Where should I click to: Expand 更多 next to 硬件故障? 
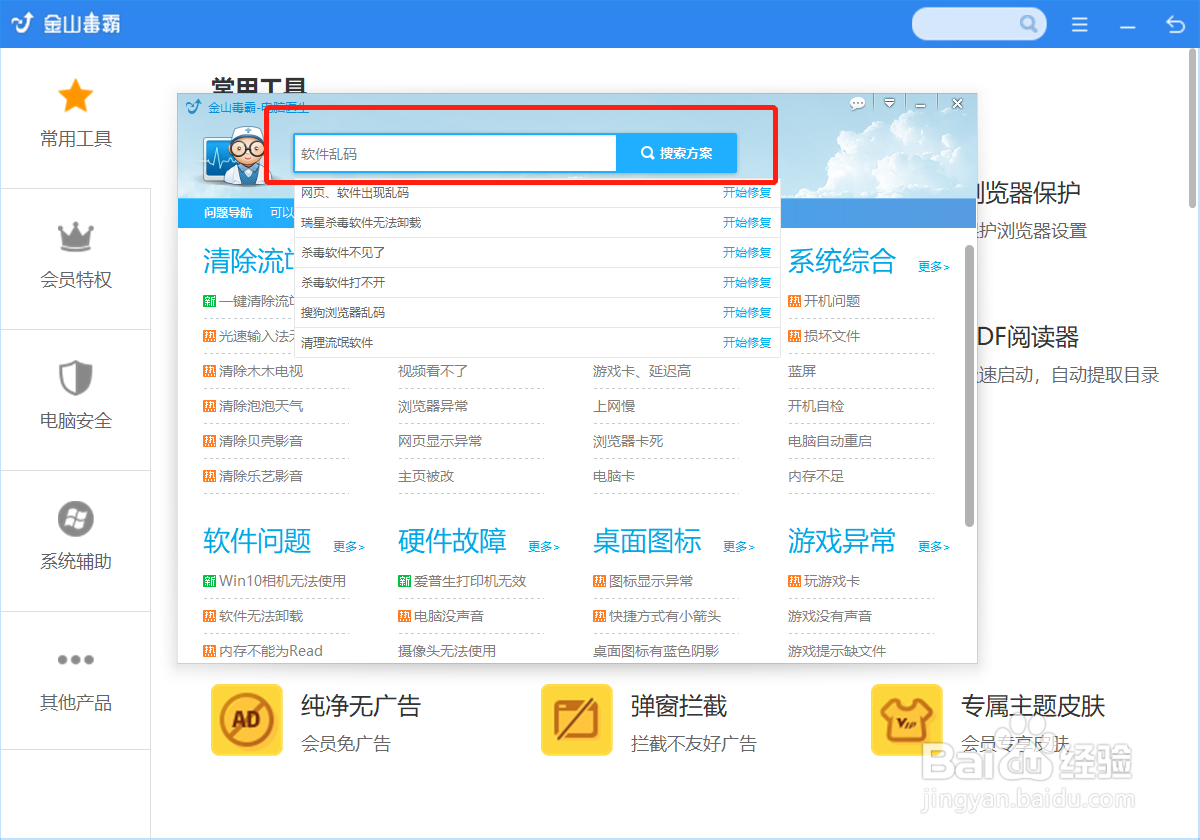click(544, 547)
